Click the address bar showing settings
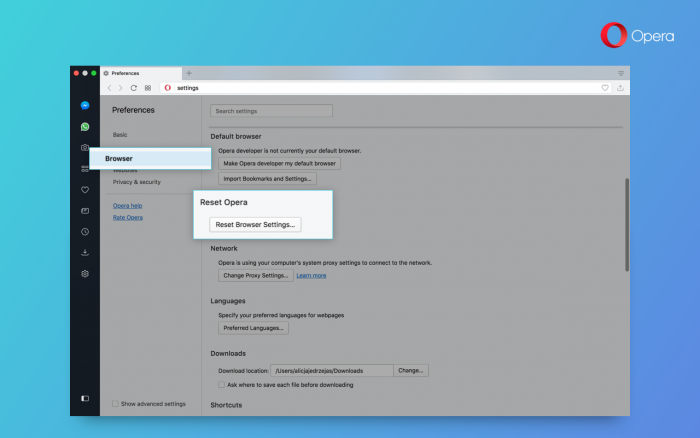Viewport: 700px width, 438px height. [x=386, y=88]
